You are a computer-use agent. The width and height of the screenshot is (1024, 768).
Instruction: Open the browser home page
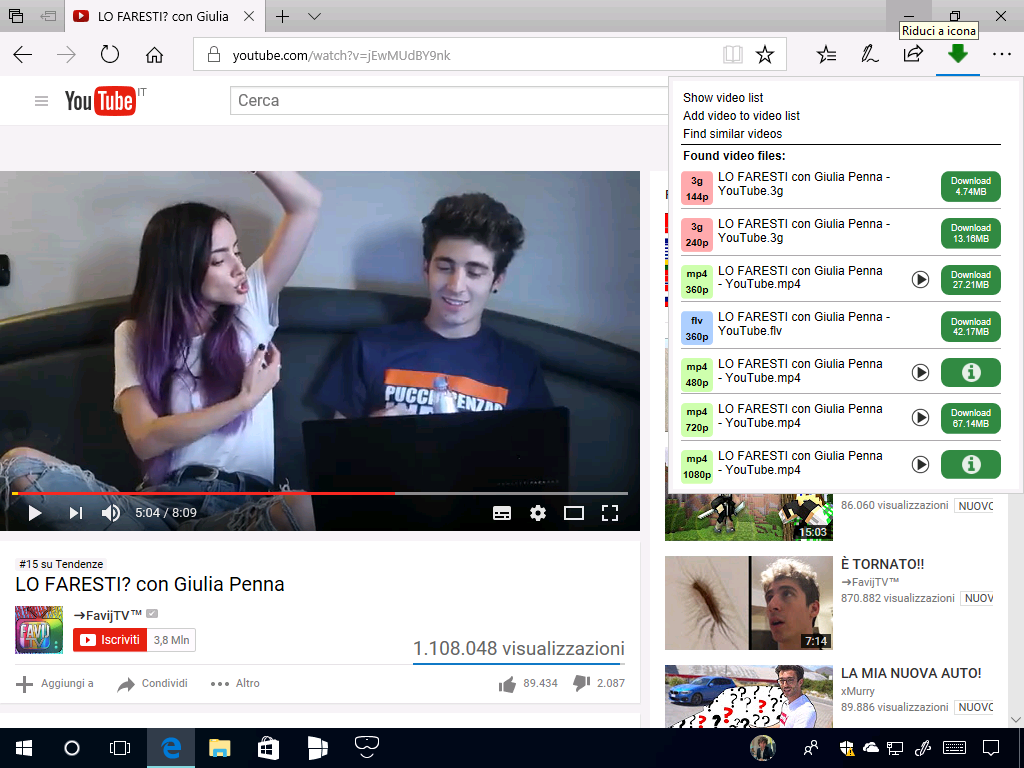click(x=154, y=55)
